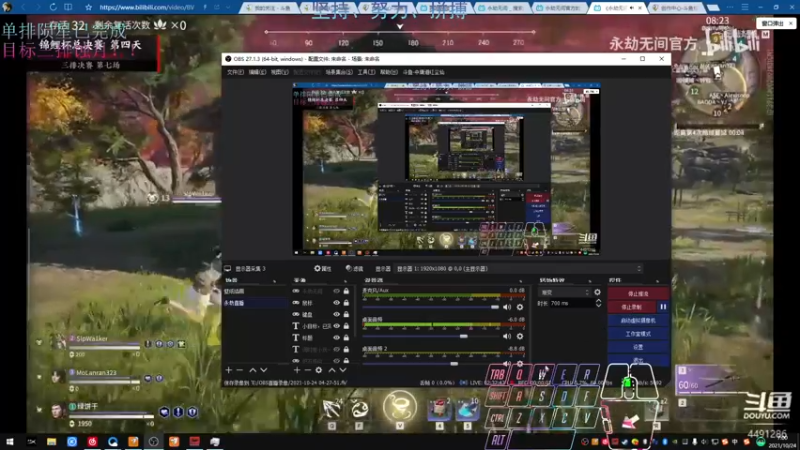Adjust the 桌面音频 2 volume slider

pyautogui.click(x=431, y=364)
